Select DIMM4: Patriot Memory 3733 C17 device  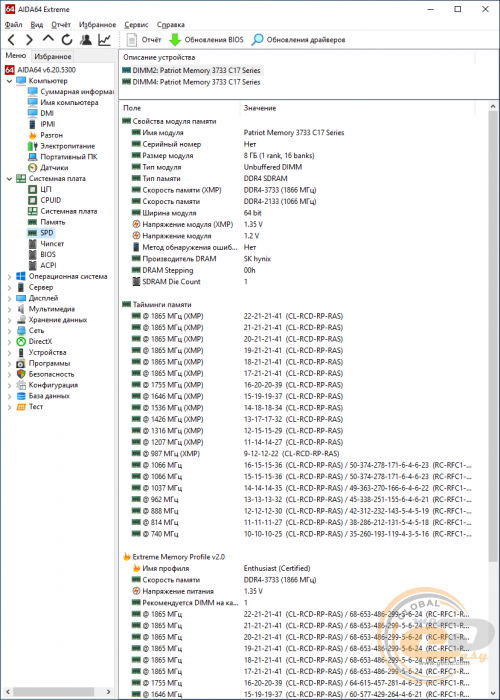click(x=192, y=82)
